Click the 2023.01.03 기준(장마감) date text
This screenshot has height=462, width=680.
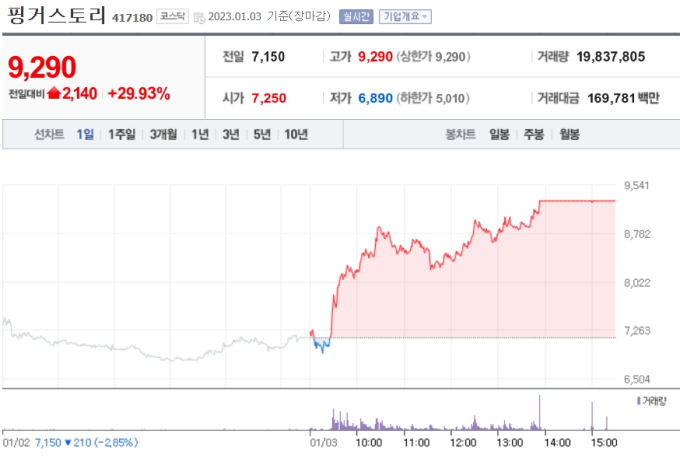tap(269, 16)
